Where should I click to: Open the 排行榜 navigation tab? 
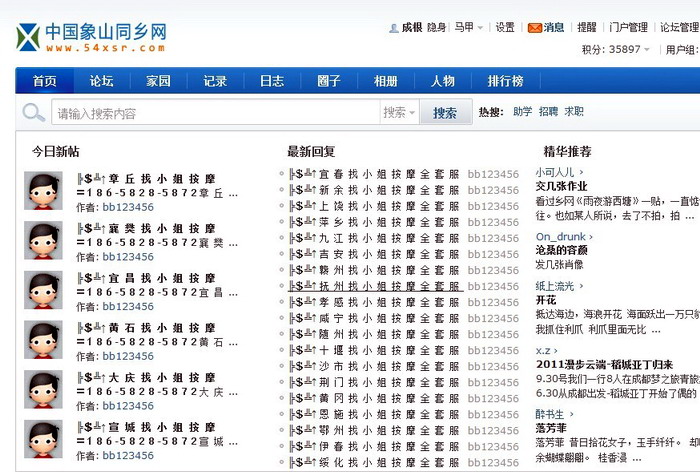505,81
